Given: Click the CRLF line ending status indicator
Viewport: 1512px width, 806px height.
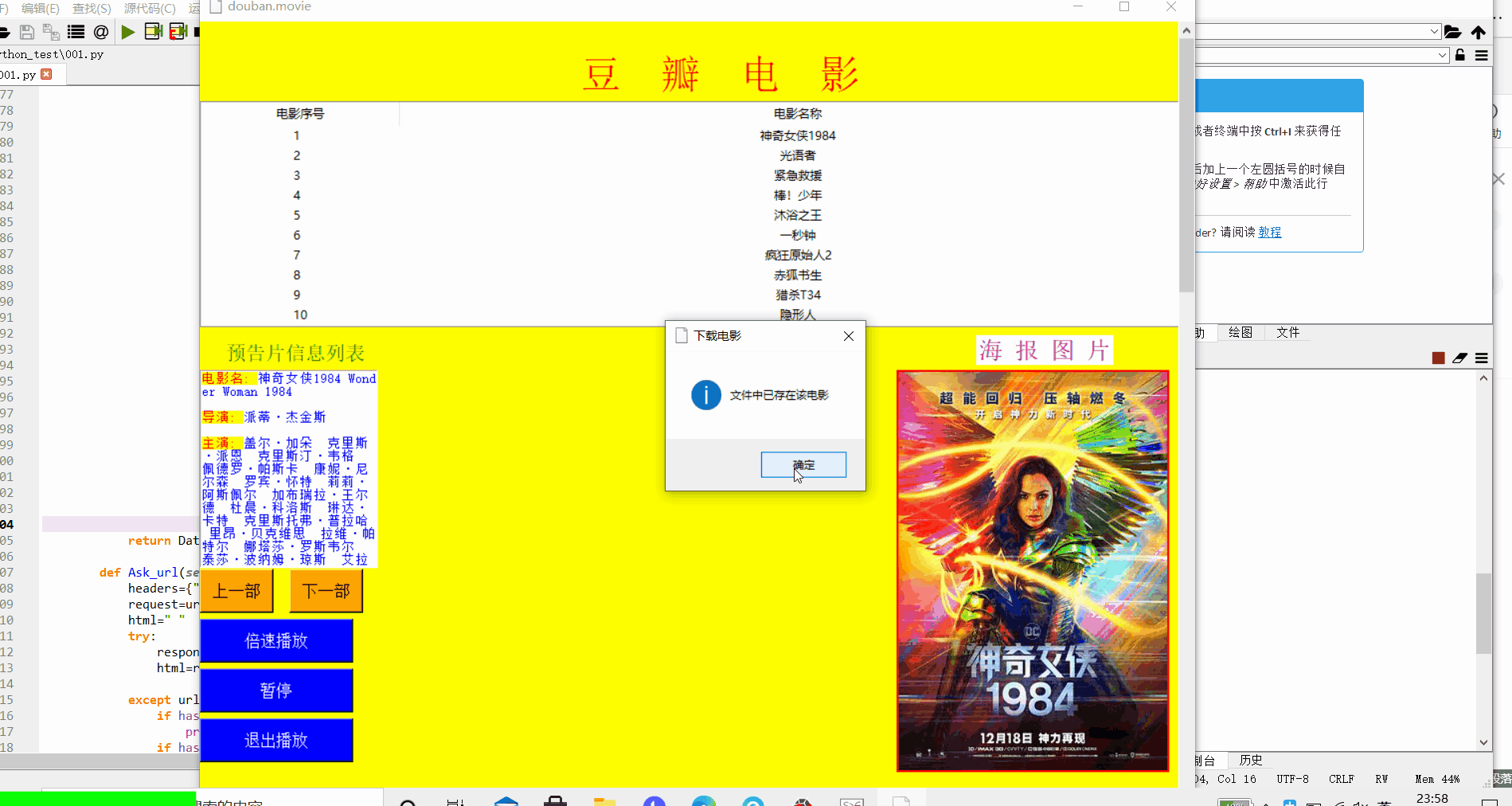Looking at the screenshot, I should pyautogui.click(x=1342, y=779).
